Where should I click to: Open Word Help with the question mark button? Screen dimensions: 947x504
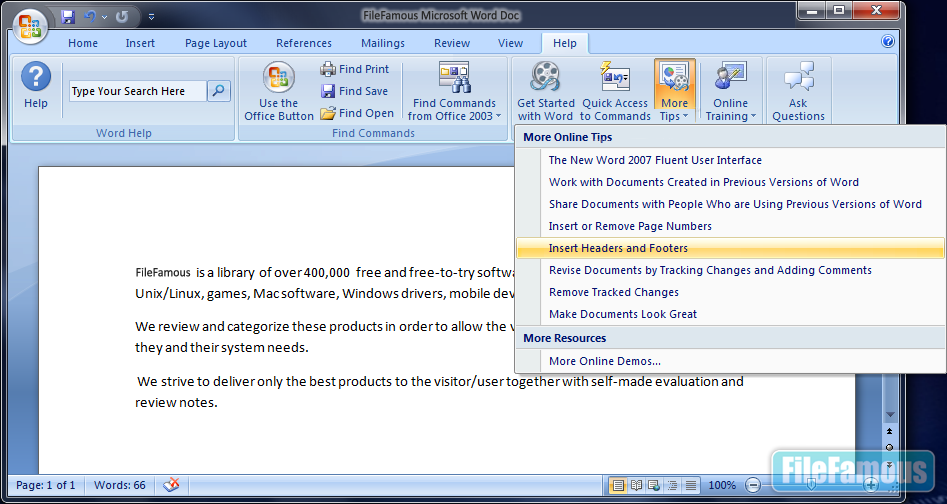(36, 86)
